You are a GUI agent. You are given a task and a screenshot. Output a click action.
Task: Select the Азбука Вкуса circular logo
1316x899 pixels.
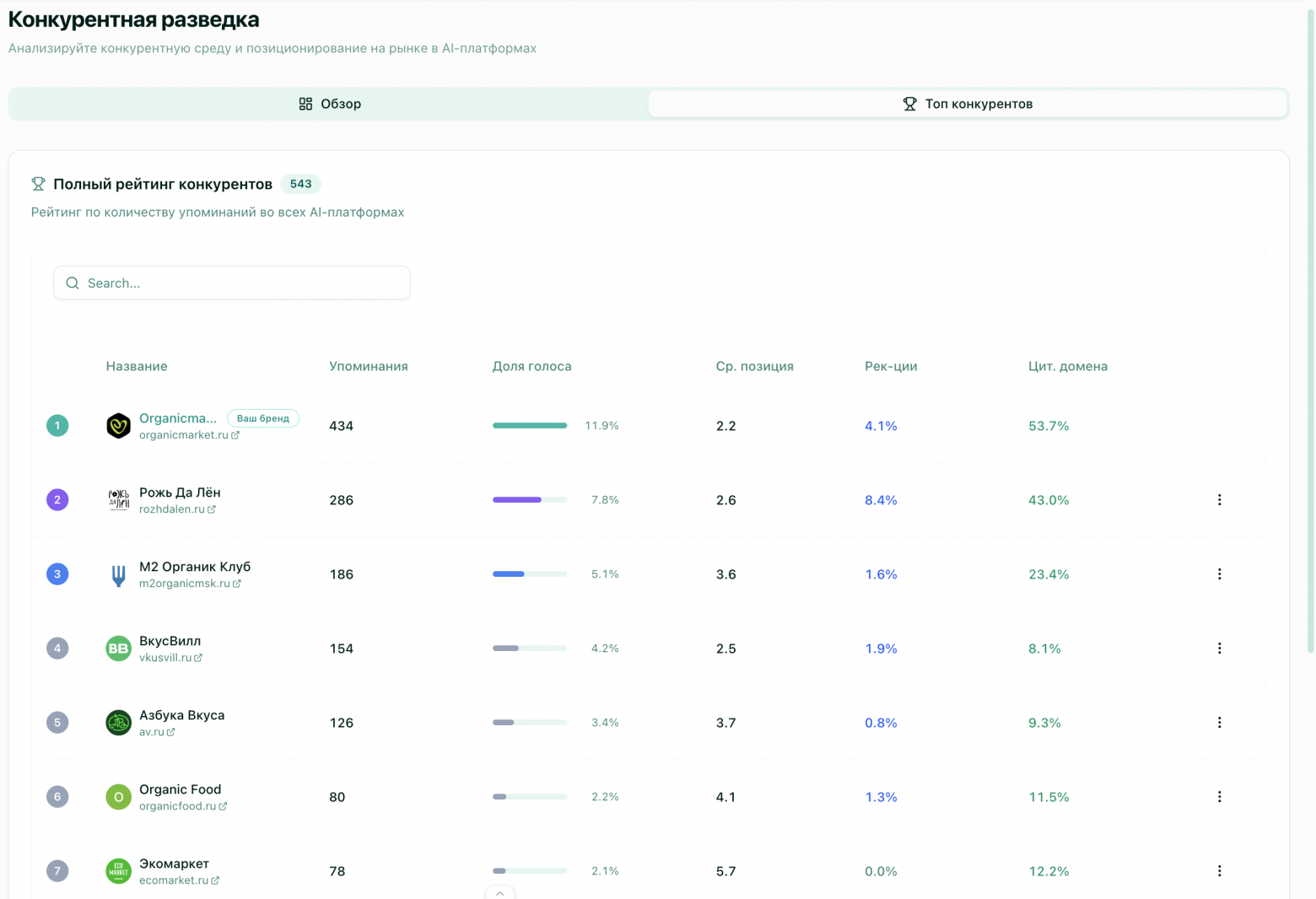[x=118, y=722]
